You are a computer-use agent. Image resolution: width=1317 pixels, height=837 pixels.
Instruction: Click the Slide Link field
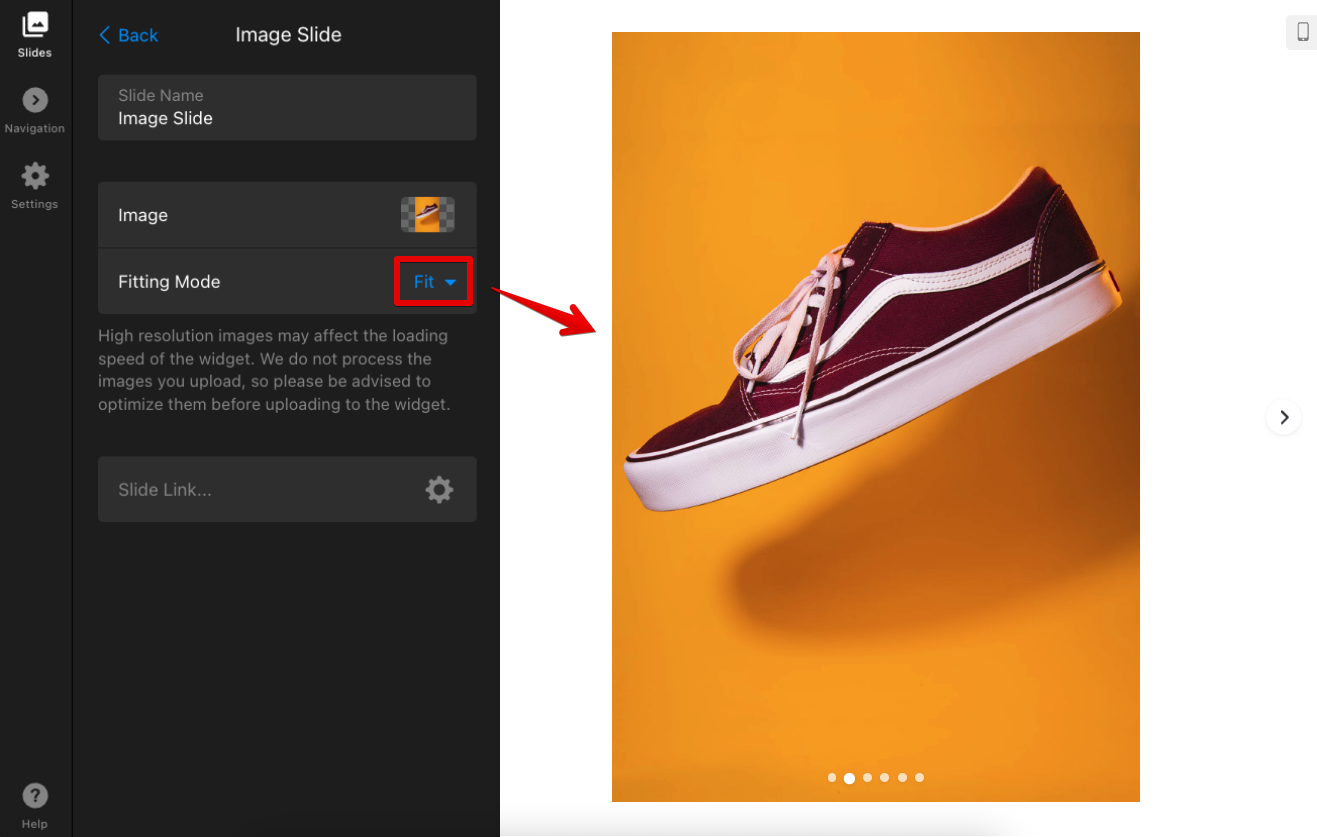(x=287, y=489)
